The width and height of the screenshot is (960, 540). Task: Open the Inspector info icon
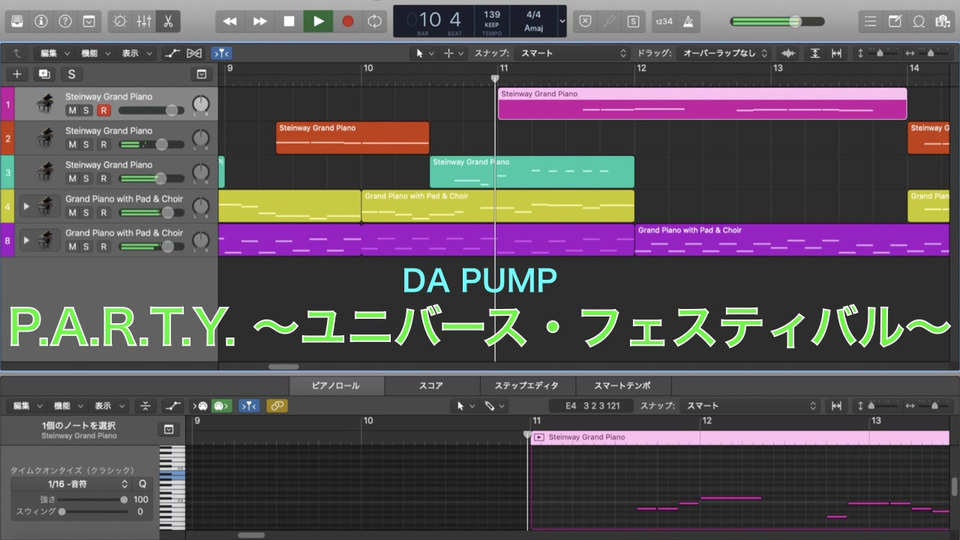(x=41, y=21)
